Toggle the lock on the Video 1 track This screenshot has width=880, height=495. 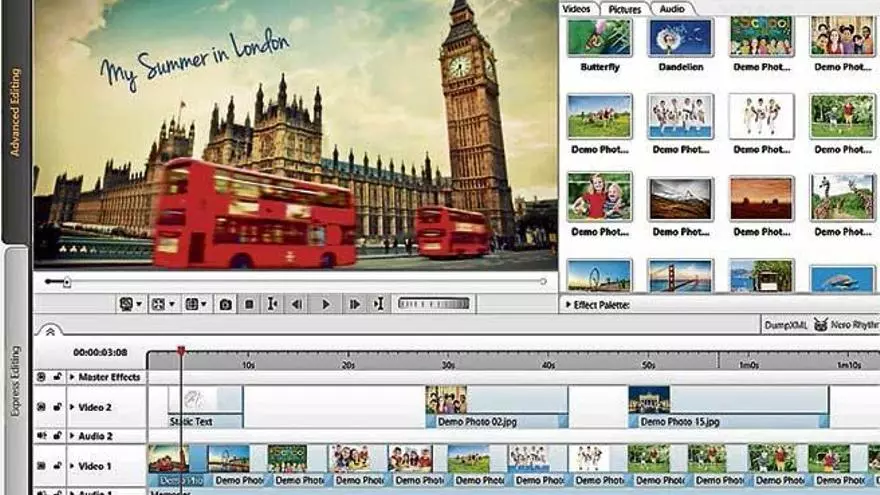pyautogui.click(x=57, y=466)
